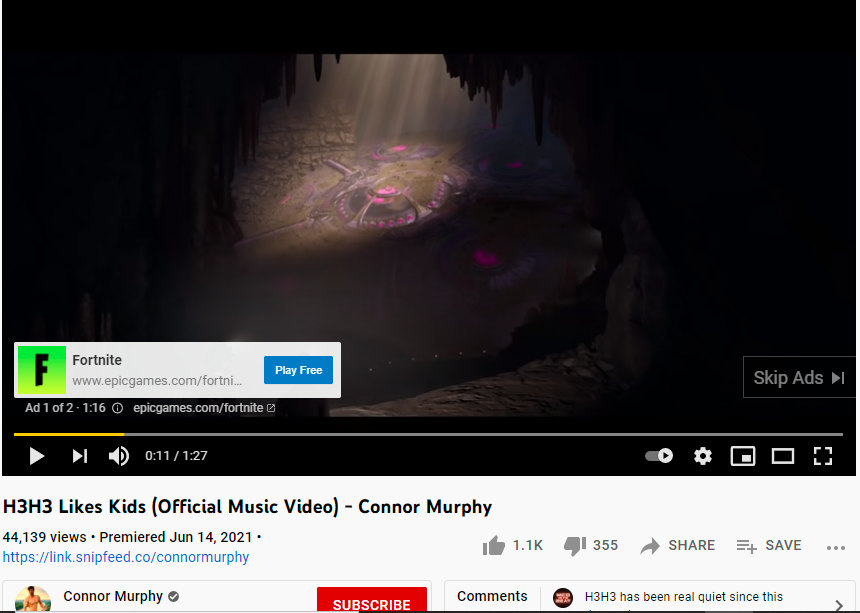Click the Play button in the player
This screenshot has width=860, height=613.
coord(37,456)
